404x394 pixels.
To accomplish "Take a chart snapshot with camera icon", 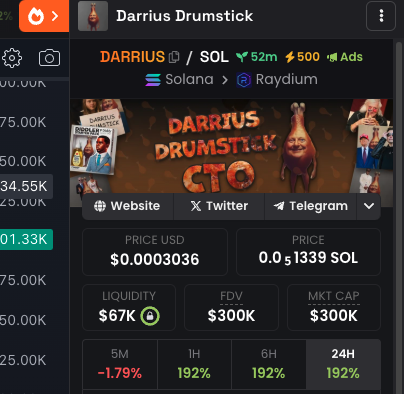I will 50,58.
